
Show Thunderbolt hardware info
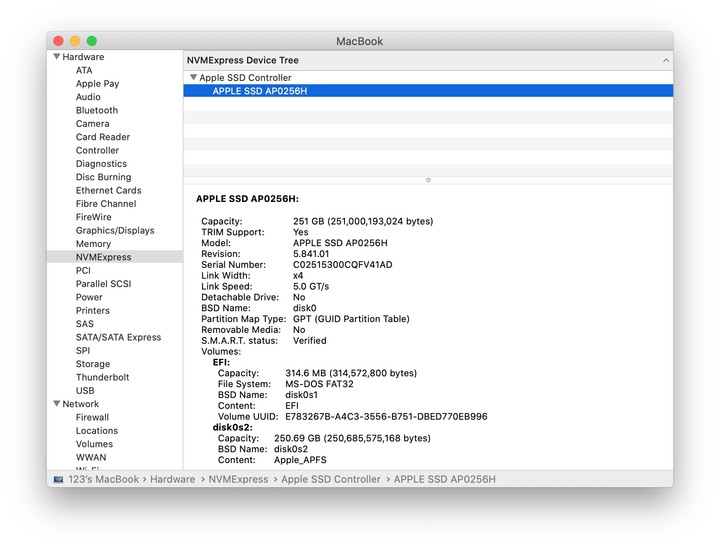pos(102,377)
